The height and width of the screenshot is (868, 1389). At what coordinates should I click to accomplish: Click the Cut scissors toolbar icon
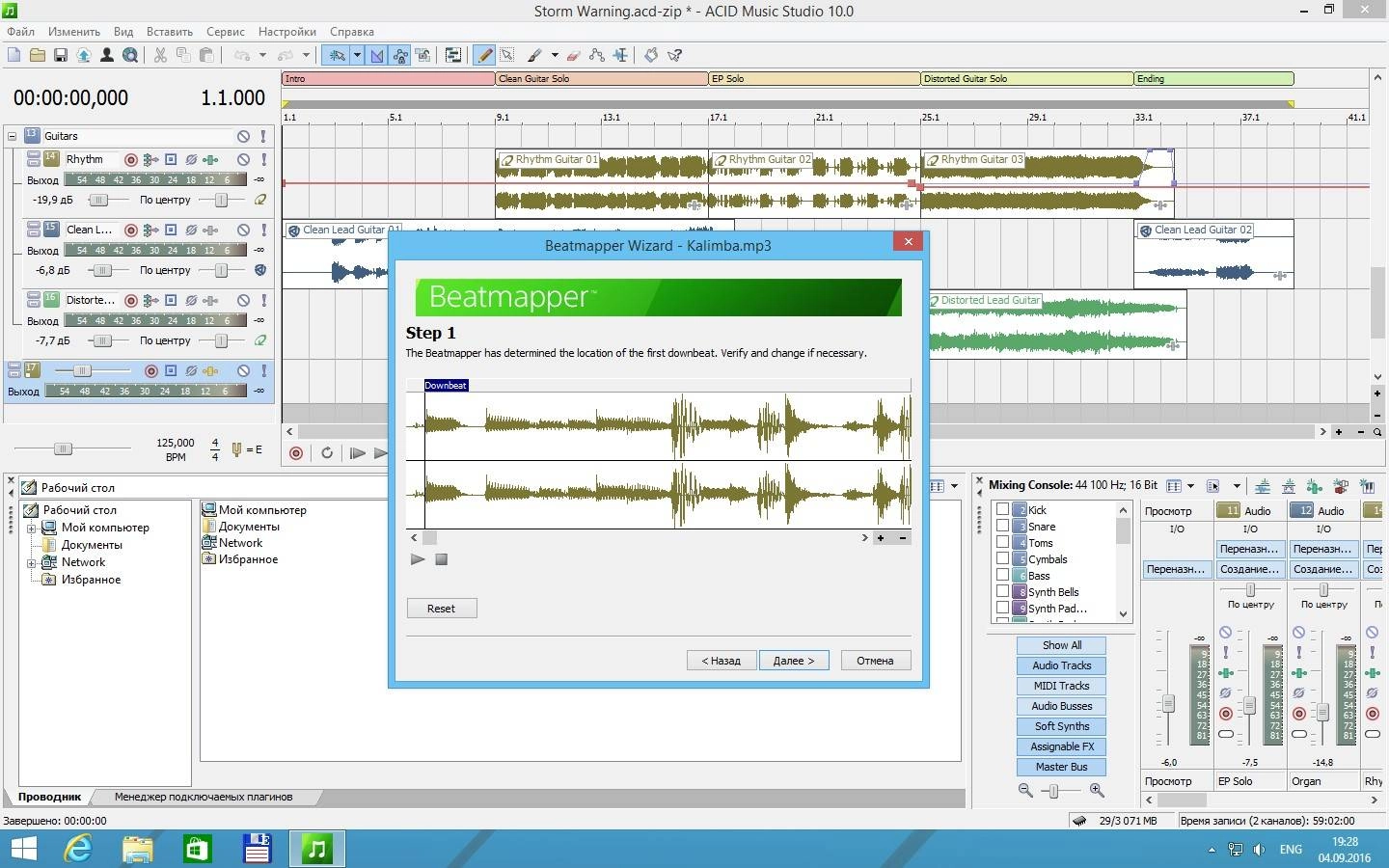coord(160,55)
